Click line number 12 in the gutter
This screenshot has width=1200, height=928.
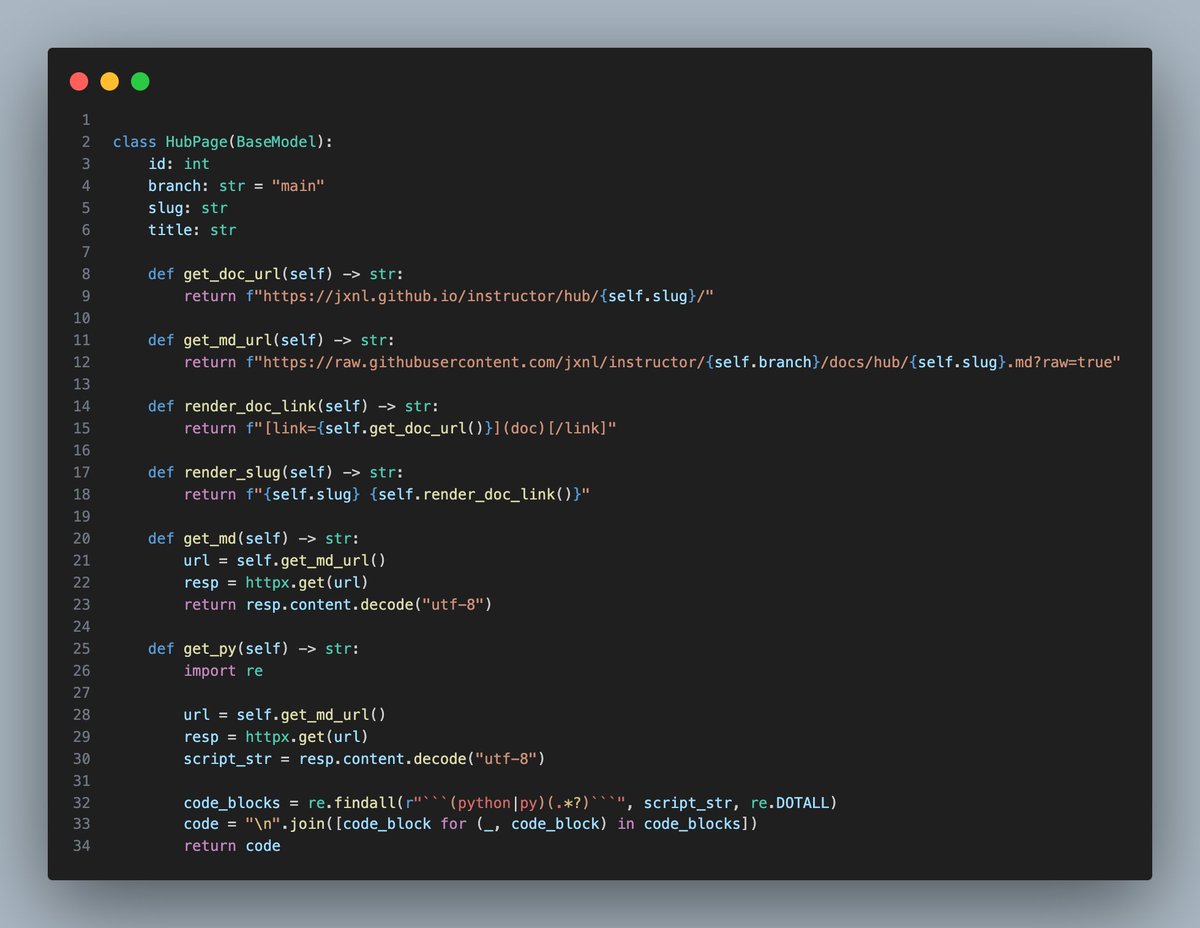click(x=82, y=362)
